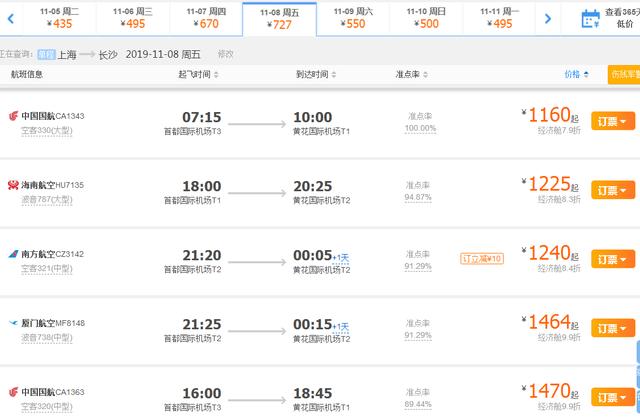Click the Air China logo for CA1343
Image resolution: width=640 pixels, height=417 pixels.
point(13,116)
